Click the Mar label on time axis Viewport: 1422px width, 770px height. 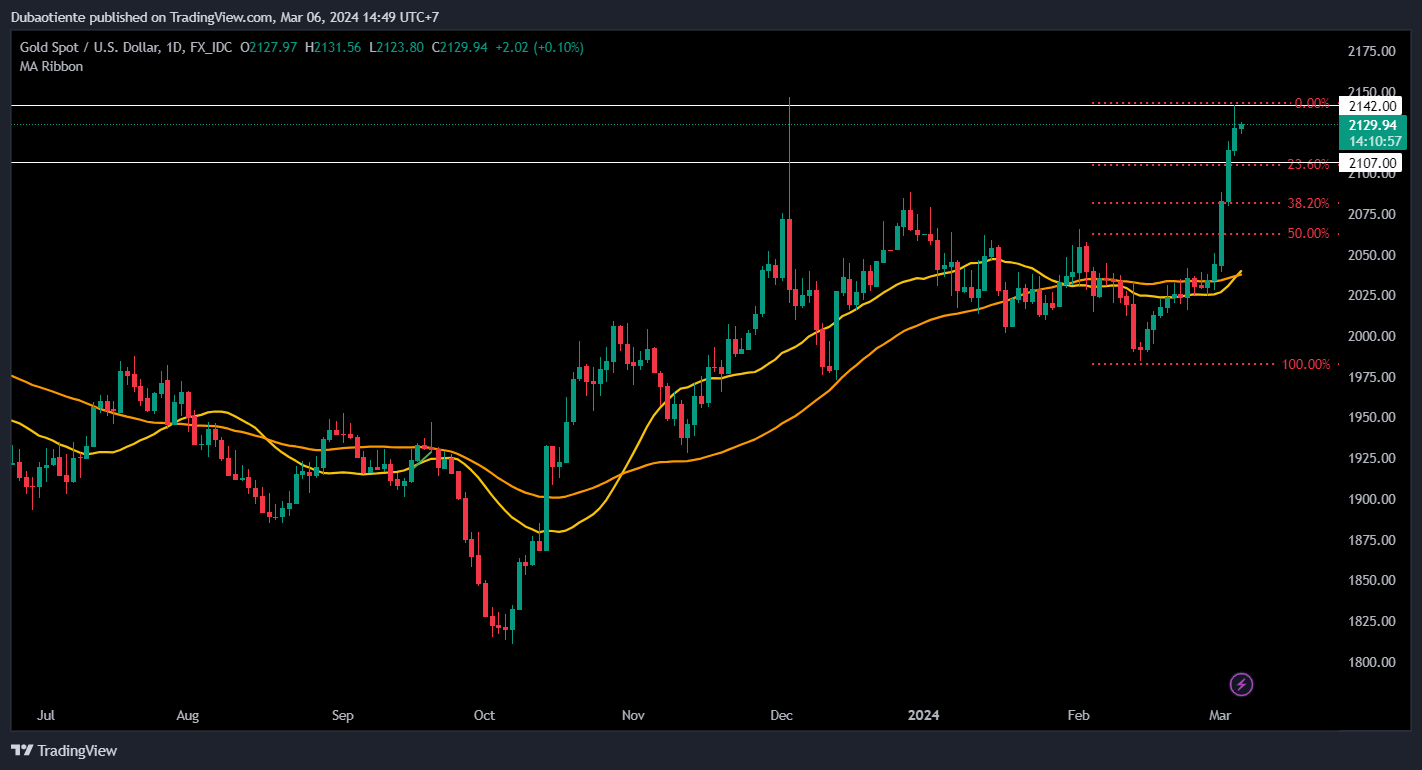tap(1219, 716)
